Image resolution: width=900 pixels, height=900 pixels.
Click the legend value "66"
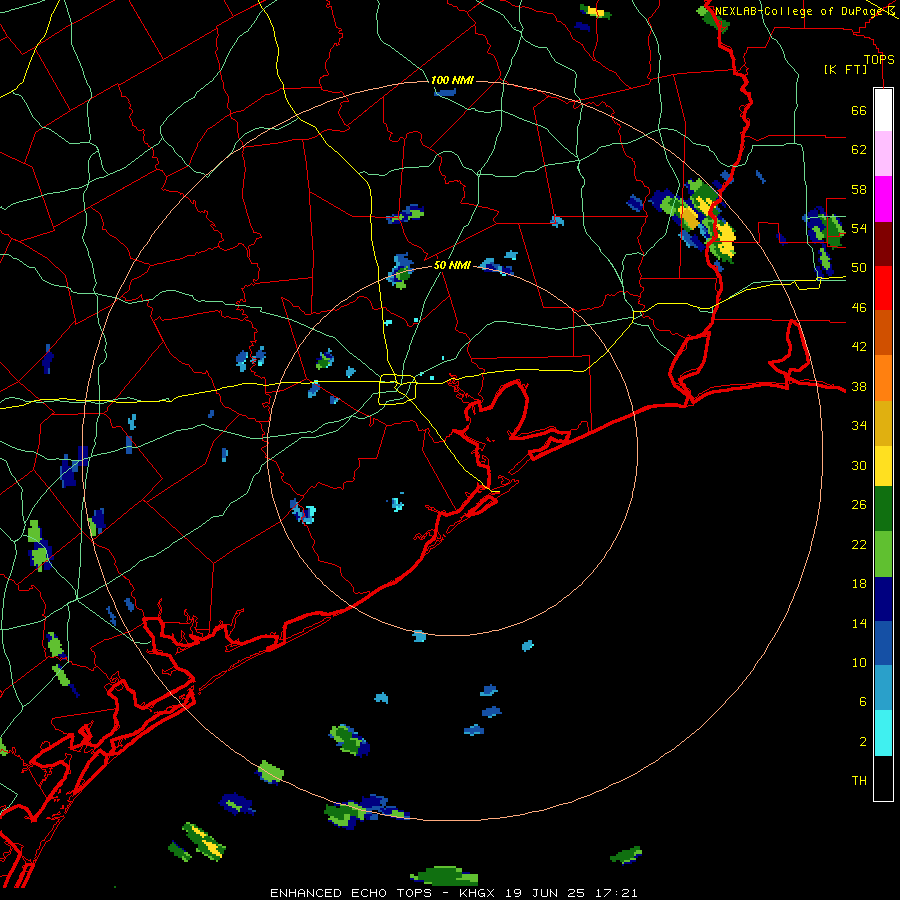click(859, 111)
